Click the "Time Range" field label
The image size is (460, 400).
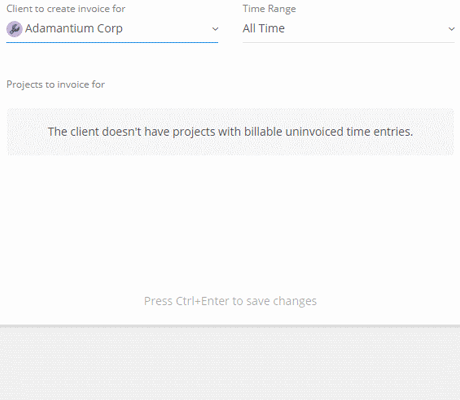point(269,9)
